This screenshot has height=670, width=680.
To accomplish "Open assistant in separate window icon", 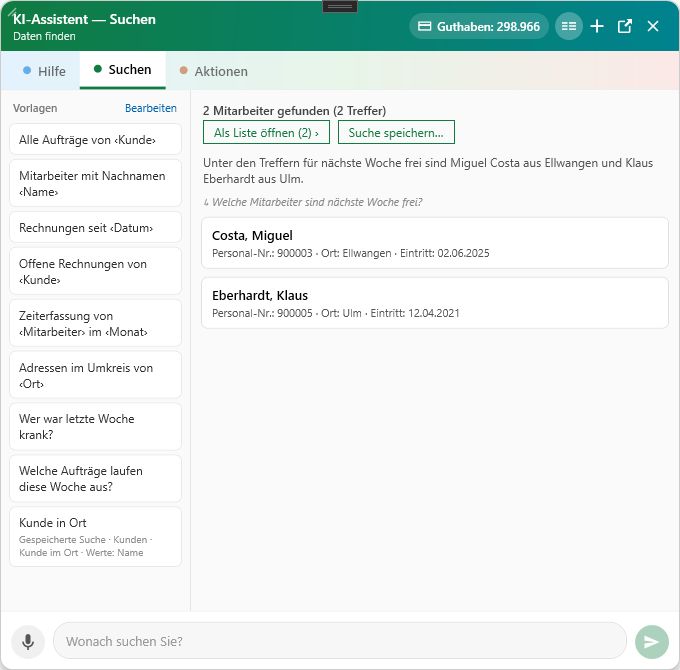I will (624, 26).
